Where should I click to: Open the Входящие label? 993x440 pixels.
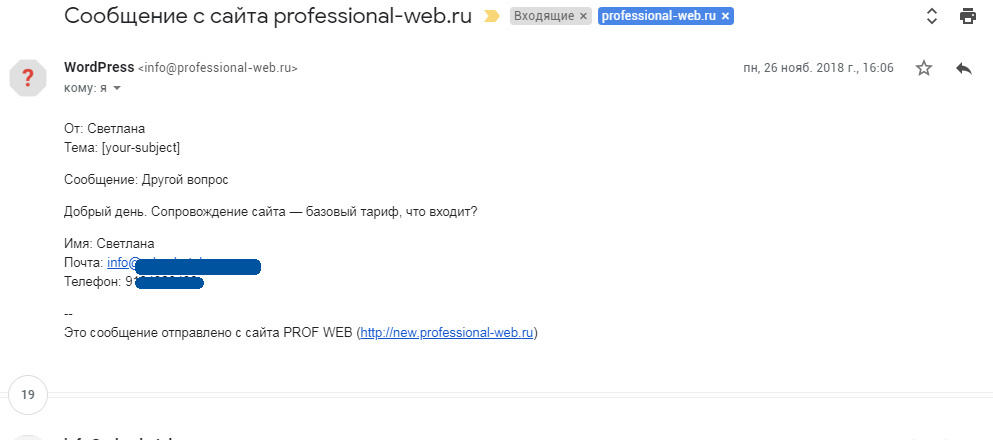[x=544, y=16]
